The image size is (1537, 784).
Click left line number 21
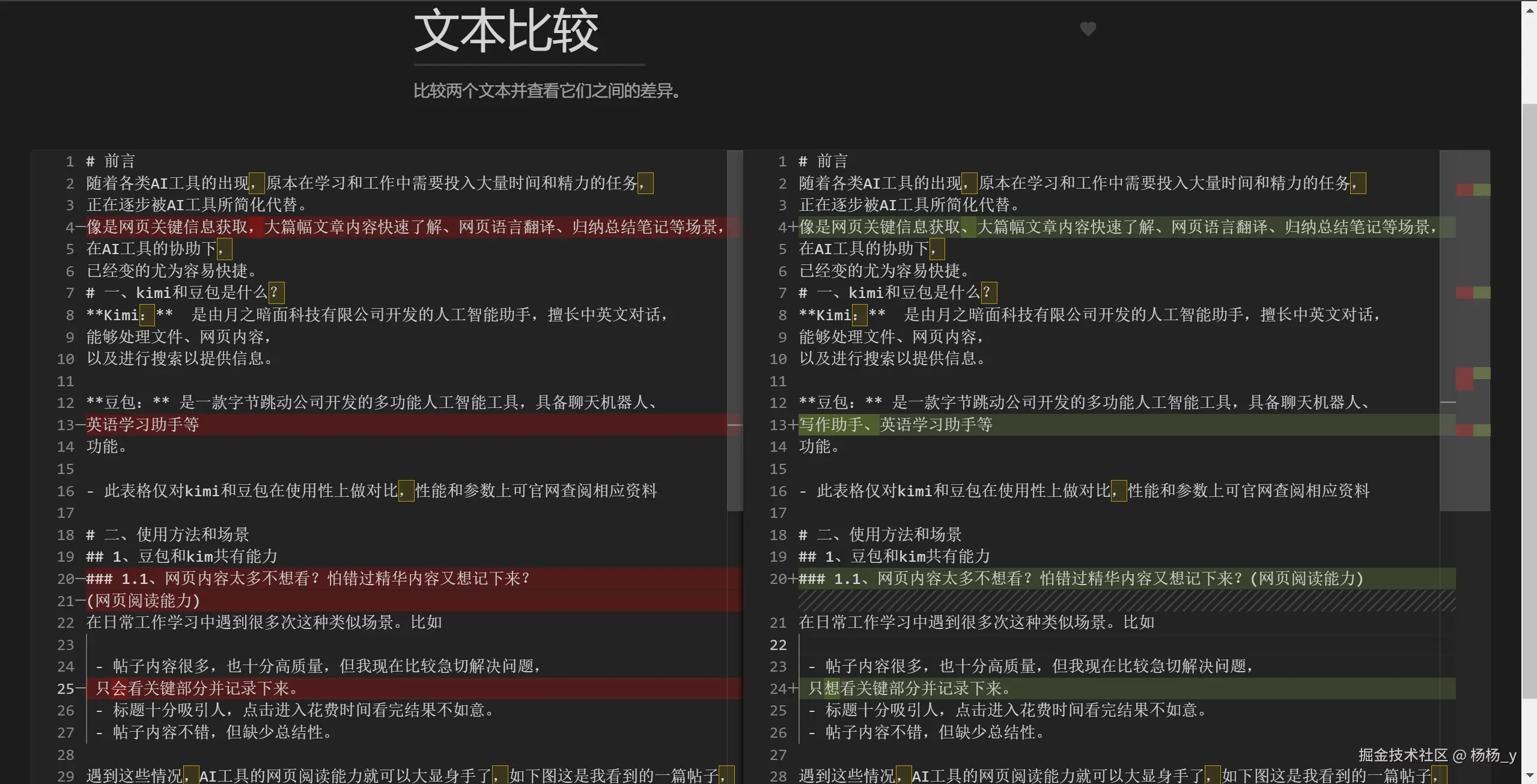(x=65, y=601)
